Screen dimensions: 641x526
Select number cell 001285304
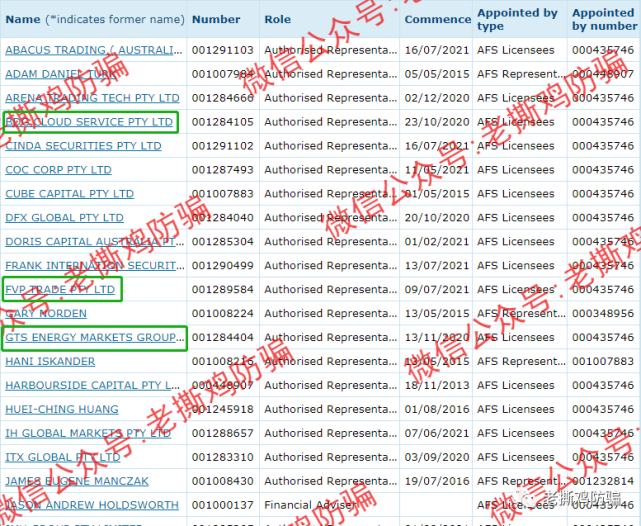pyautogui.click(x=223, y=242)
